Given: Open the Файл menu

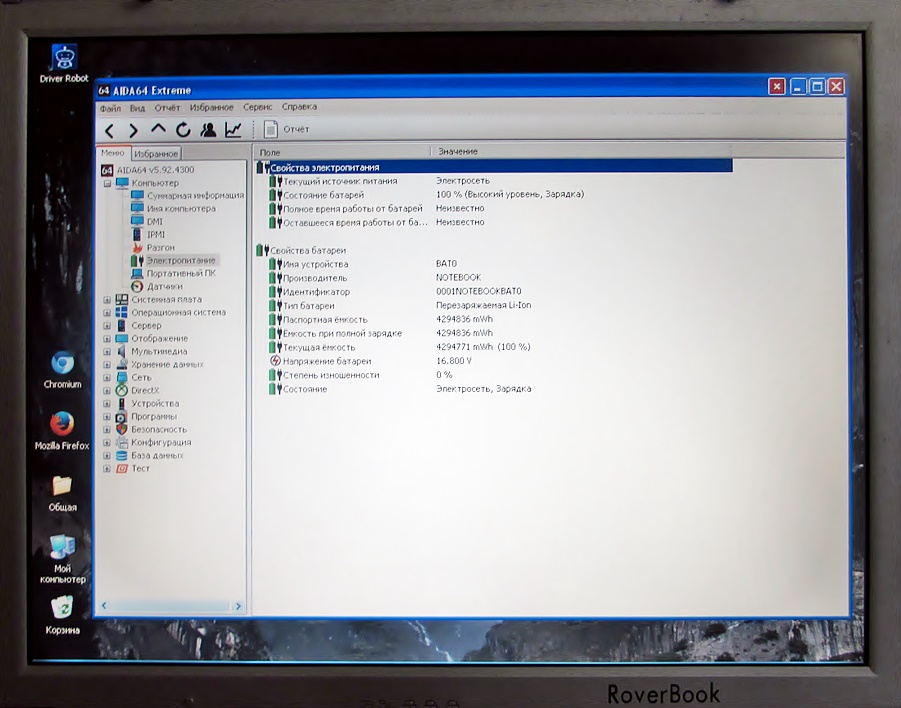Looking at the screenshot, I should (110, 107).
